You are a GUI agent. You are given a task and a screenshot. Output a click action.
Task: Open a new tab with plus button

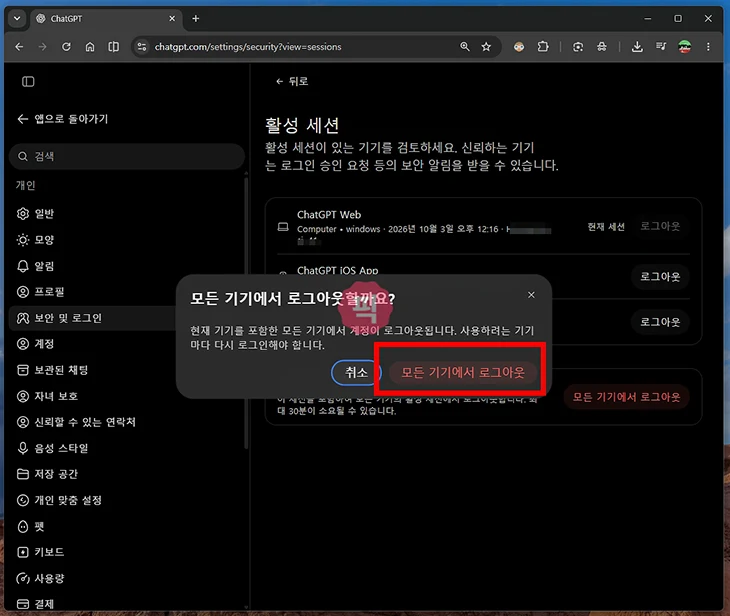196,19
